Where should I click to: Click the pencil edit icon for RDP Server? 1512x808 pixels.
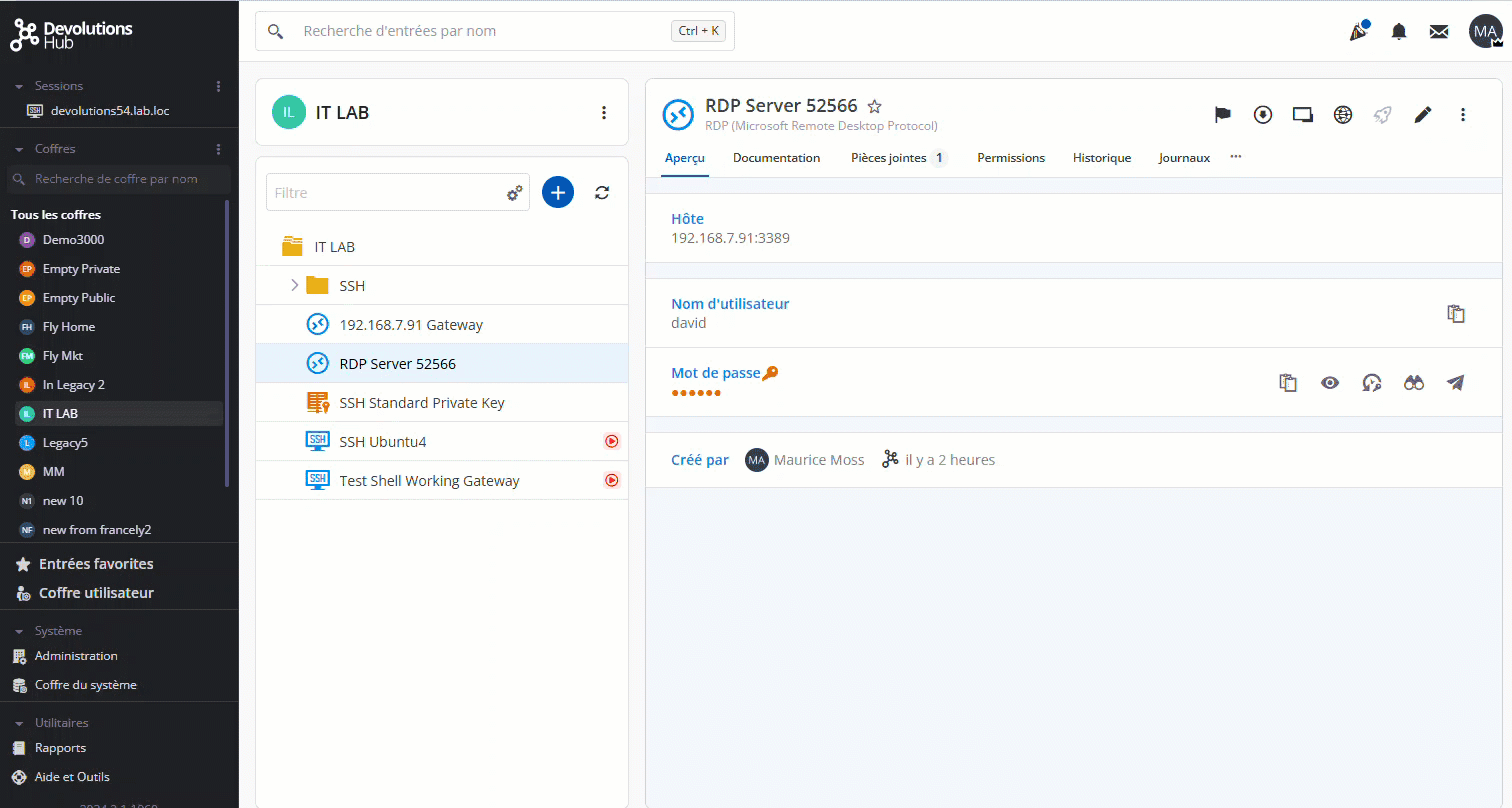point(1422,115)
